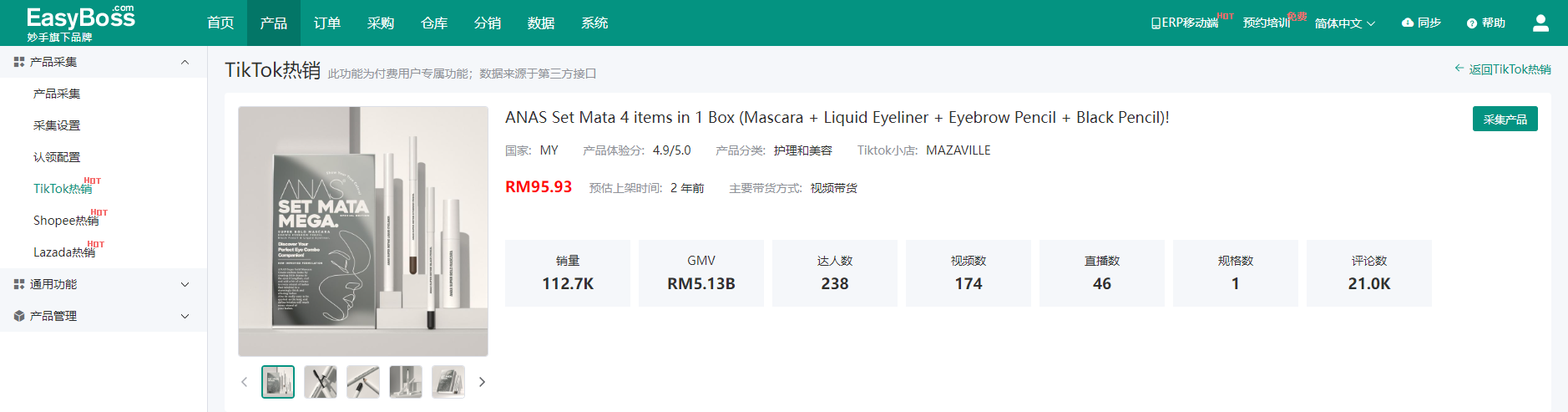1568x412 pixels.
Task: Click the 4.9/5.0 product rating value
Action: [x=672, y=150]
